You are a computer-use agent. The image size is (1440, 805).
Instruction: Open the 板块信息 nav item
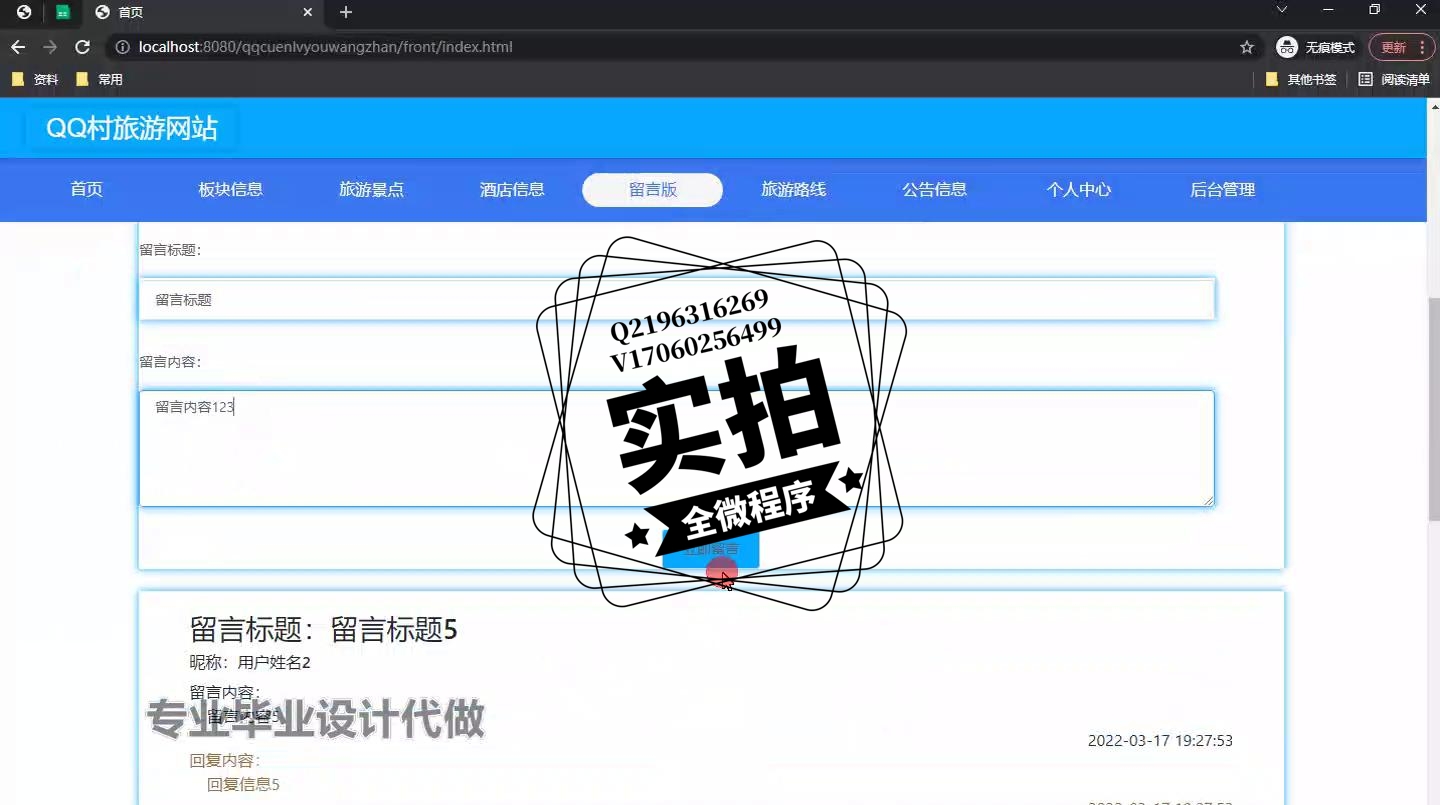click(231, 190)
